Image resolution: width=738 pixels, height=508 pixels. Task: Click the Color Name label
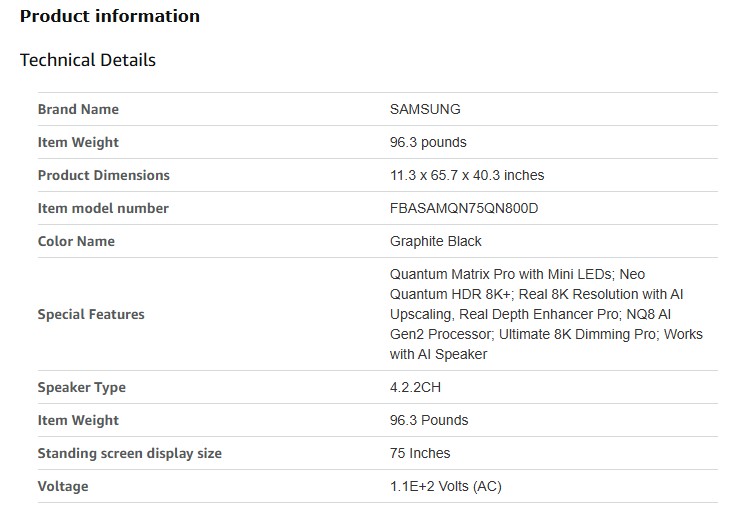[76, 241]
